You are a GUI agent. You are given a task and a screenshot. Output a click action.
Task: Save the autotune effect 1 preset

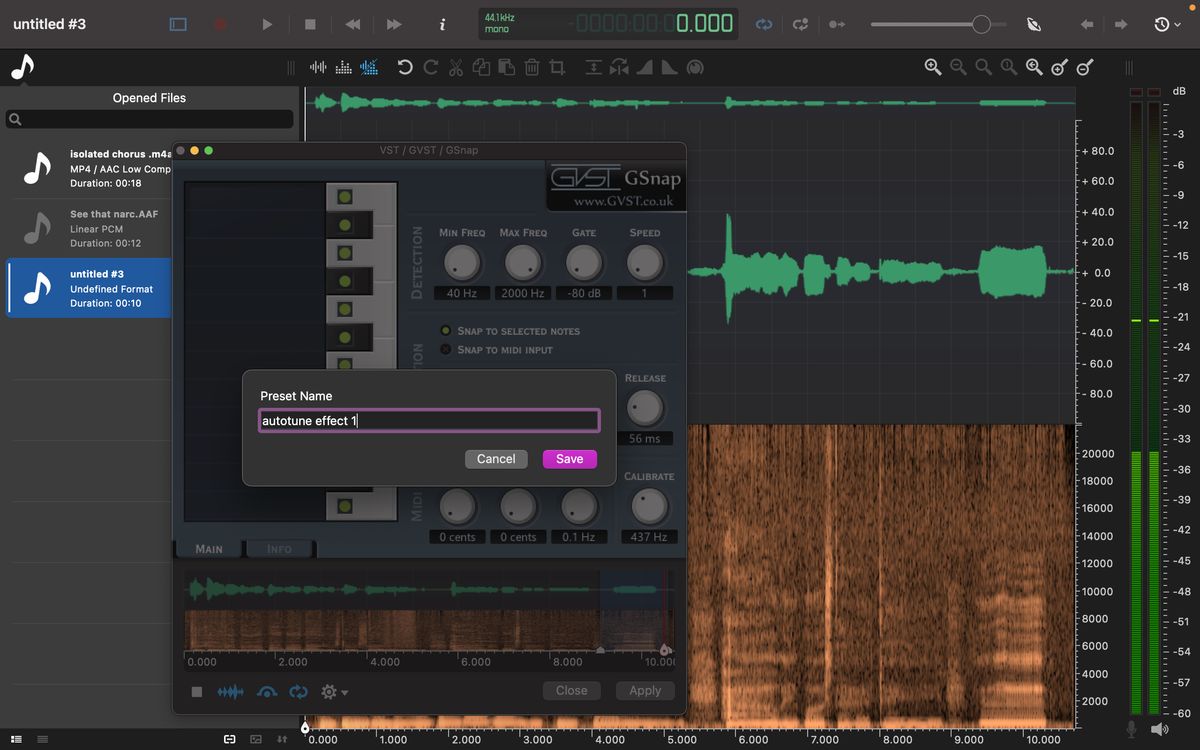tap(569, 459)
